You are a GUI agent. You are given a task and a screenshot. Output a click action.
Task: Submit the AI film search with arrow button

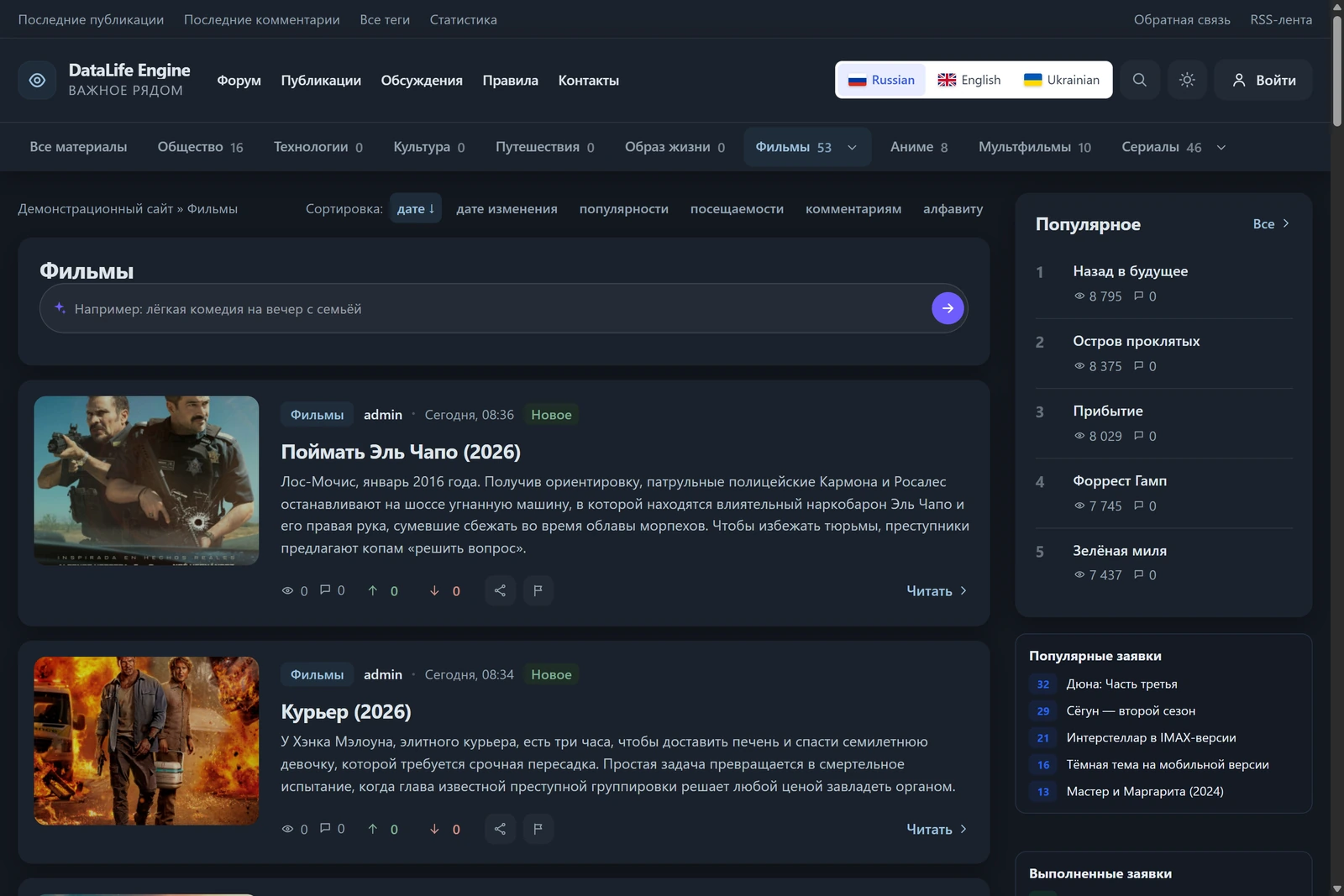click(x=948, y=308)
